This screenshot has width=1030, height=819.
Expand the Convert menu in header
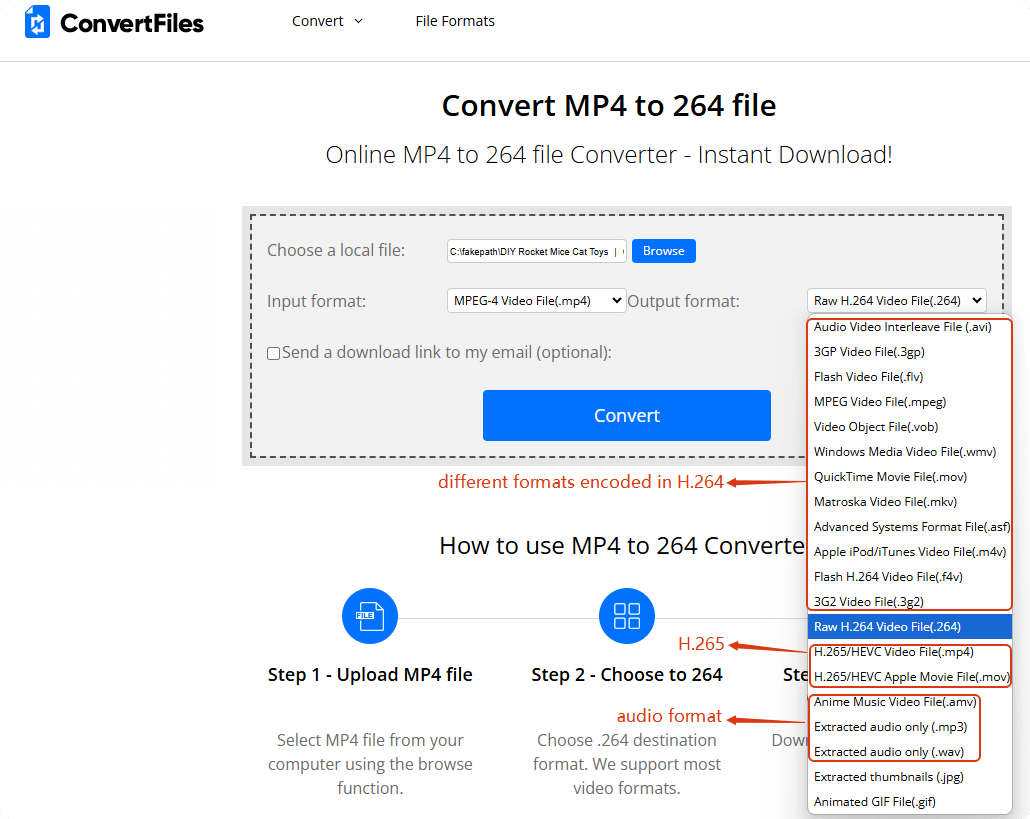[327, 21]
